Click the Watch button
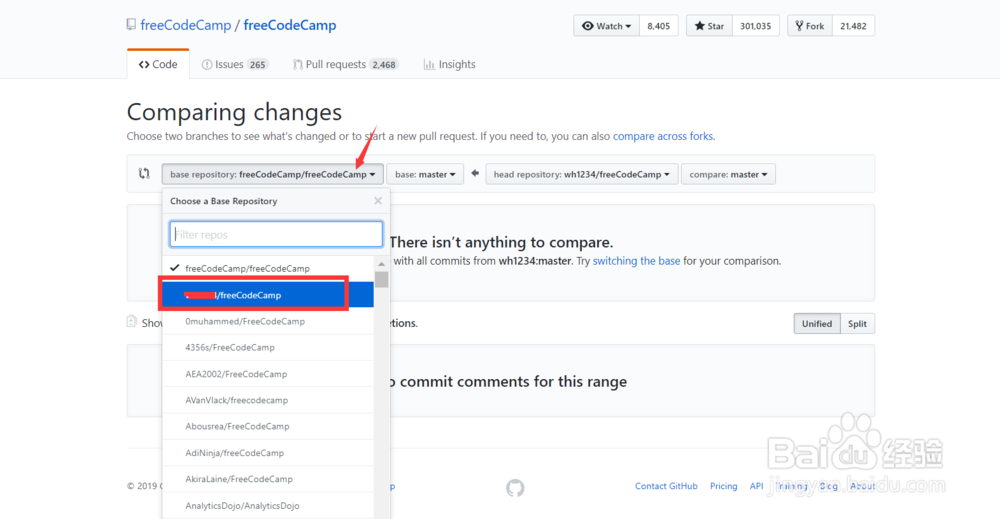 pos(606,26)
